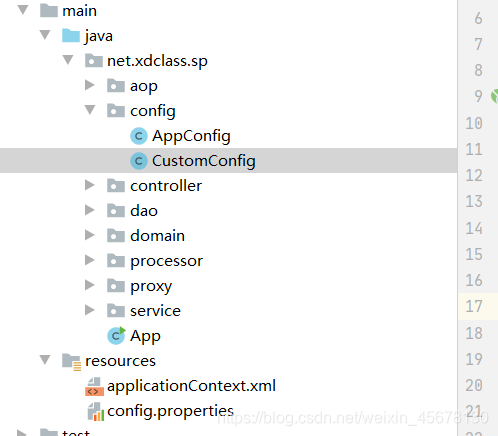The image size is (498, 436).
Task: Select the resources folder label
Action: click(120, 361)
